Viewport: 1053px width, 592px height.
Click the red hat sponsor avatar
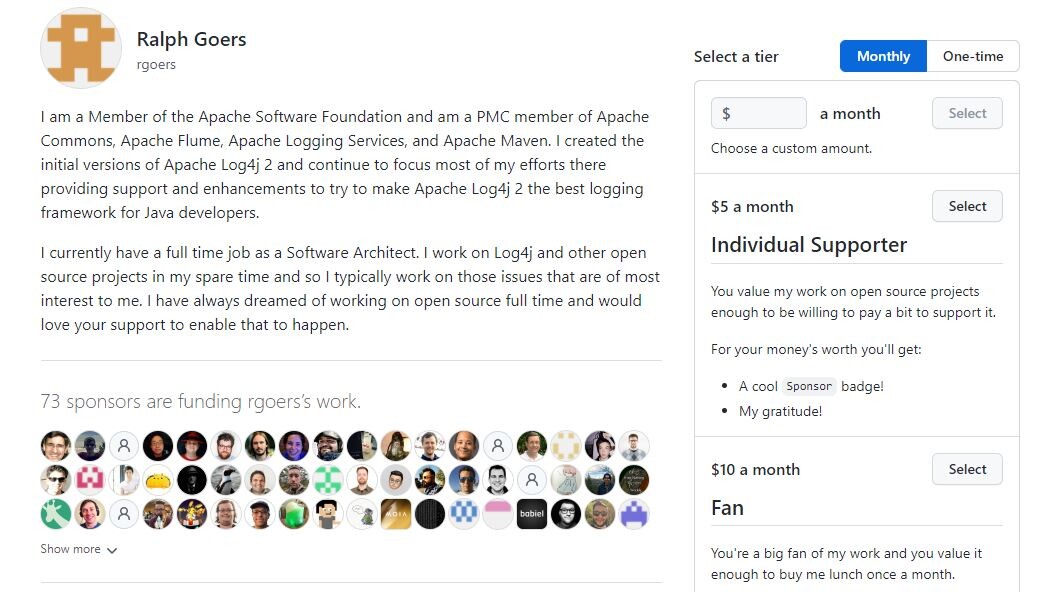point(192,446)
